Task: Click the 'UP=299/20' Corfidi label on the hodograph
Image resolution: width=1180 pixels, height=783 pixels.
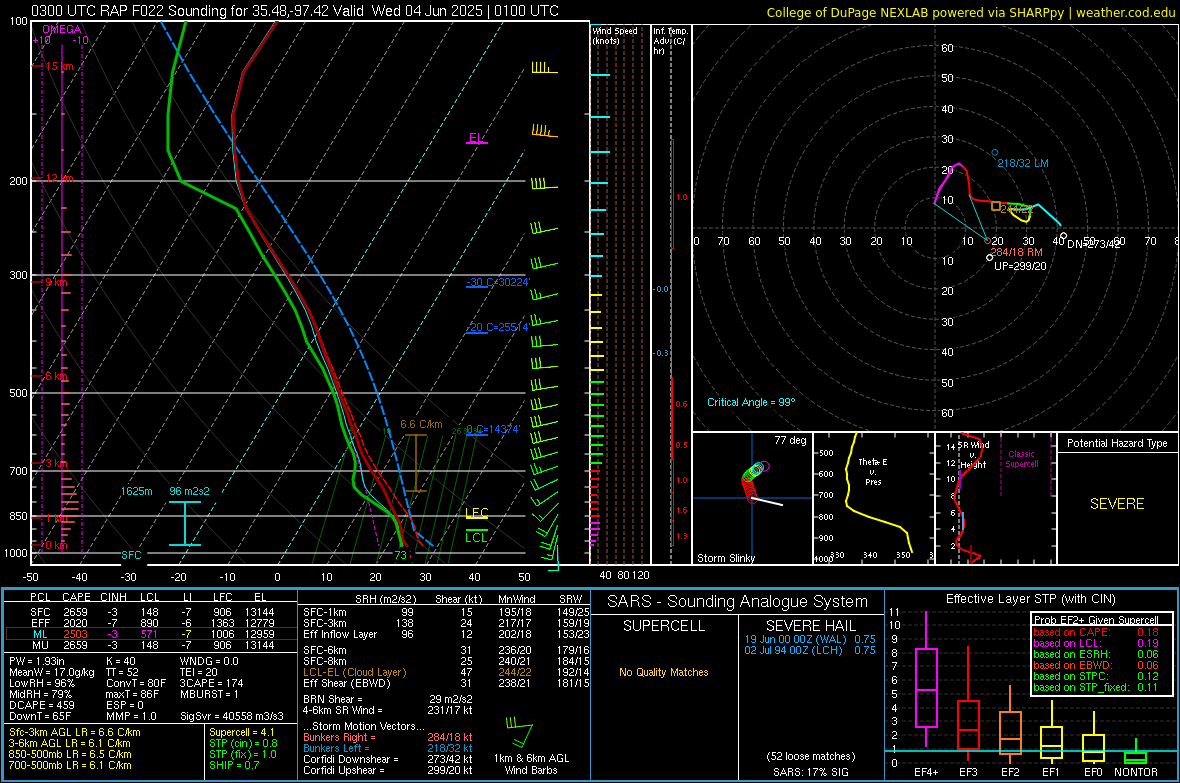Action: click(1020, 266)
